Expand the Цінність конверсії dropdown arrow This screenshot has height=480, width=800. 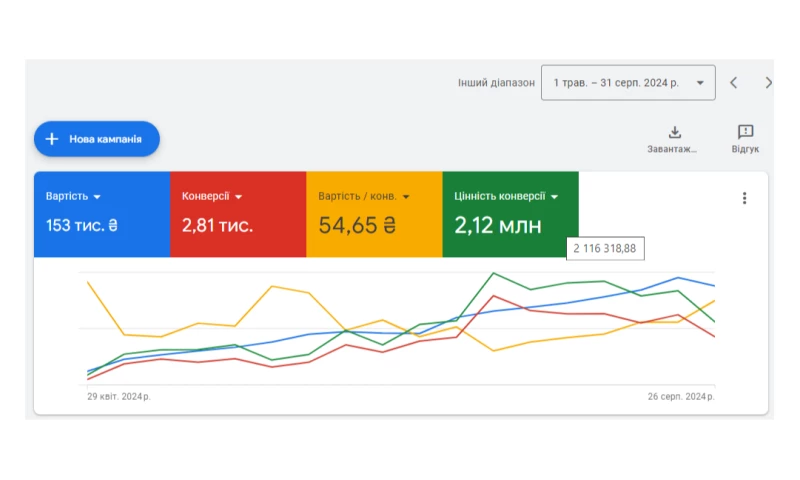(553, 197)
